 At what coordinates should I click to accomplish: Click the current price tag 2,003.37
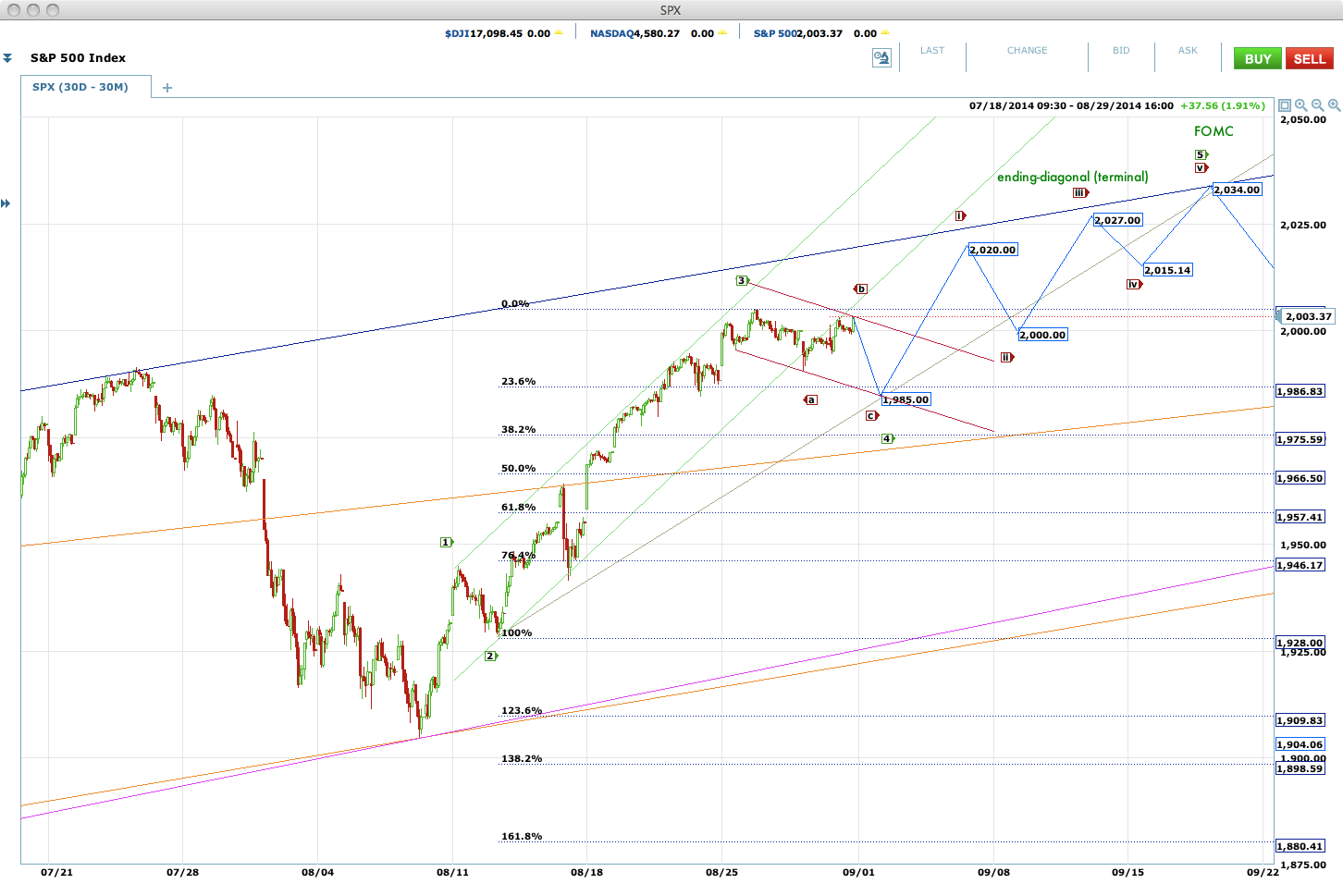[1308, 316]
